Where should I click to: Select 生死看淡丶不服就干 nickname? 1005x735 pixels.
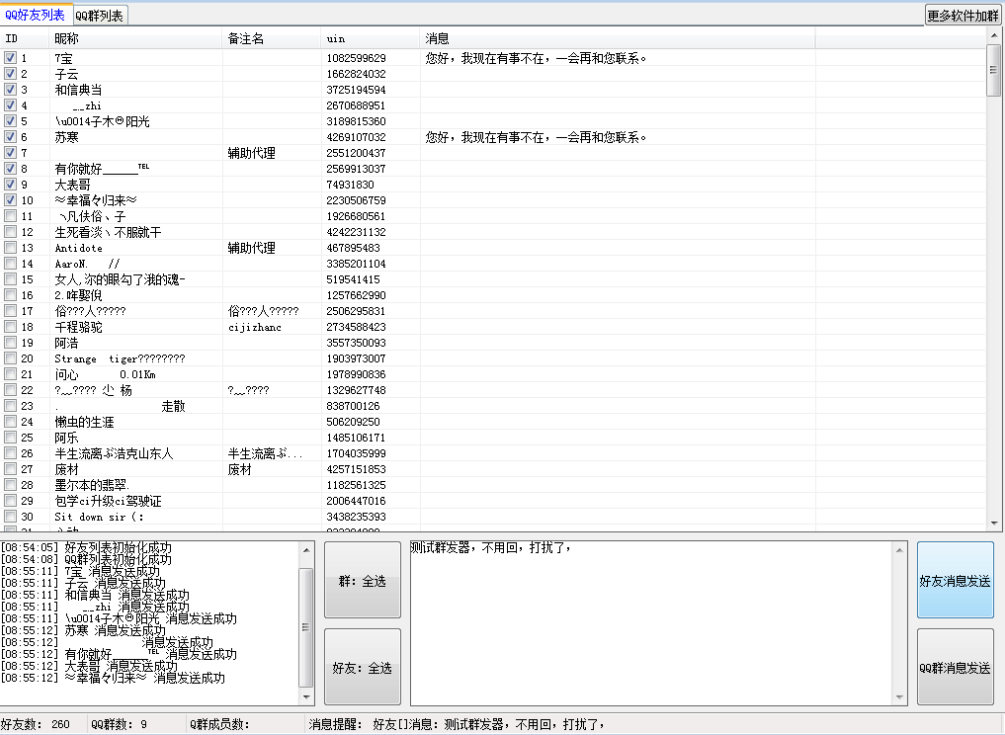(108, 232)
